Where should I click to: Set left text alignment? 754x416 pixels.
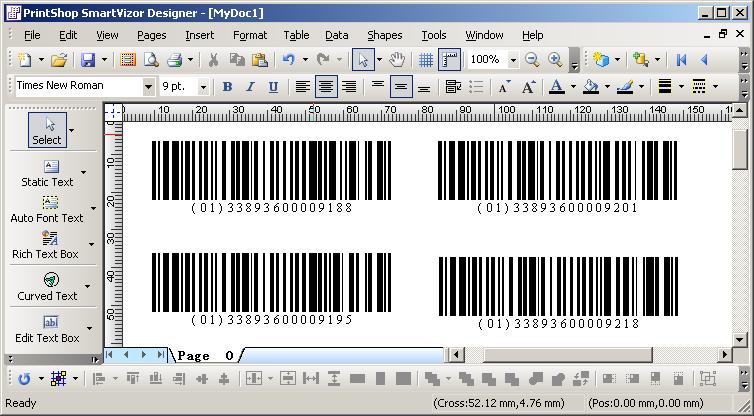tap(302, 87)
